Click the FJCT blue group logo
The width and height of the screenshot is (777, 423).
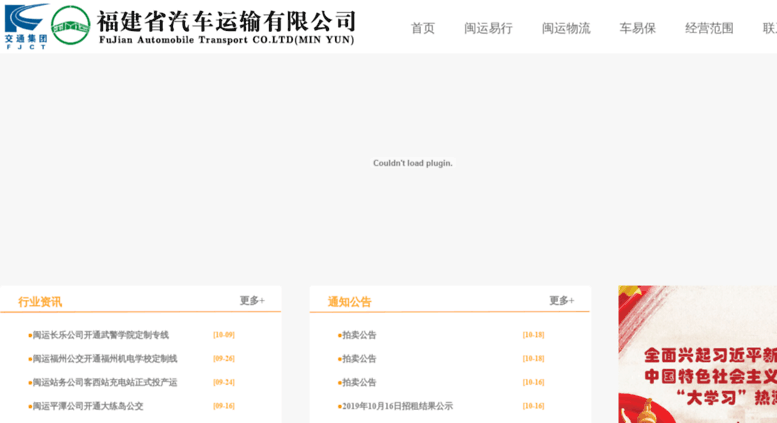pos(27,26)
